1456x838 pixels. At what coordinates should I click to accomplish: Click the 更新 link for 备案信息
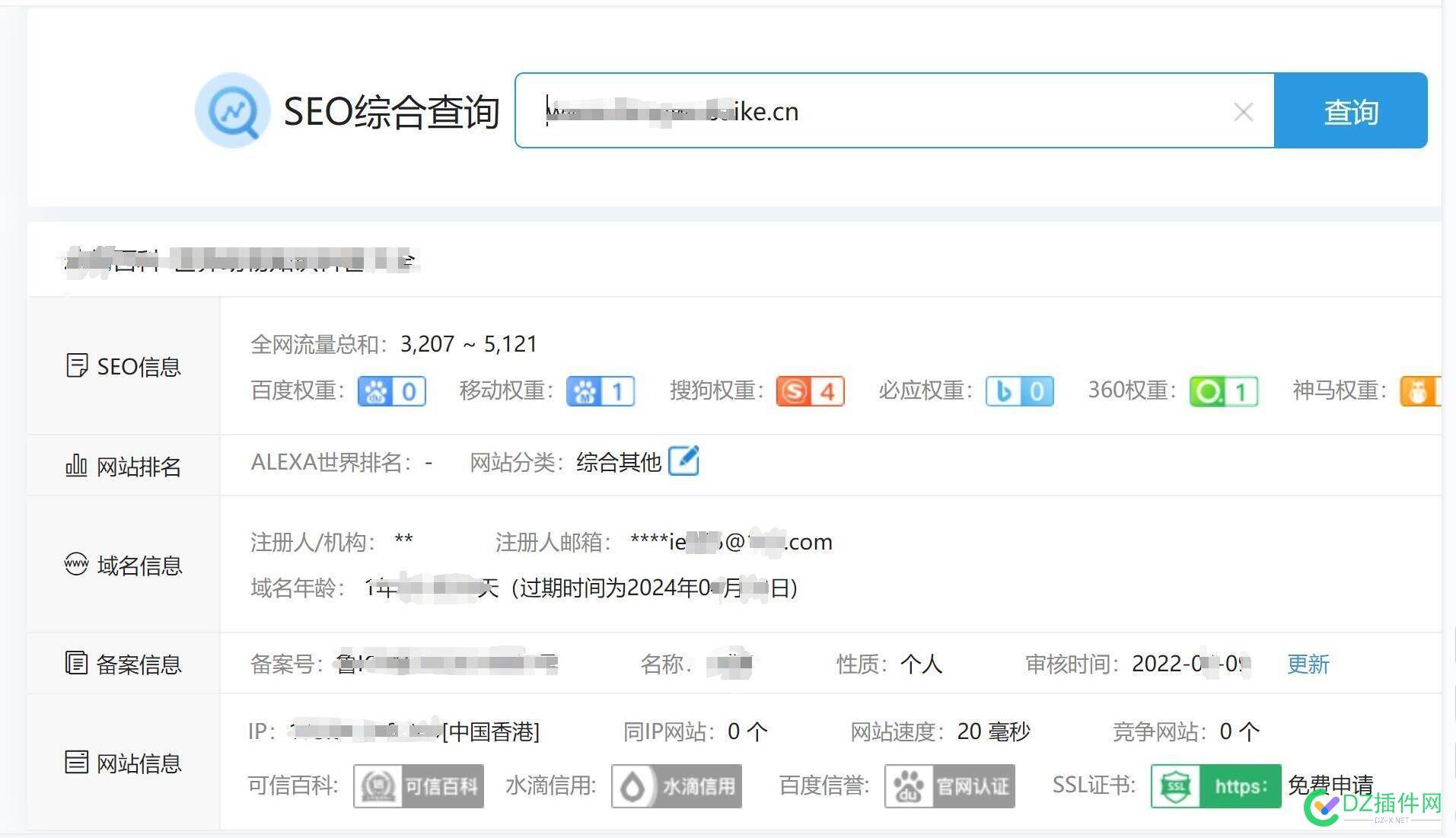(1308, 664)
